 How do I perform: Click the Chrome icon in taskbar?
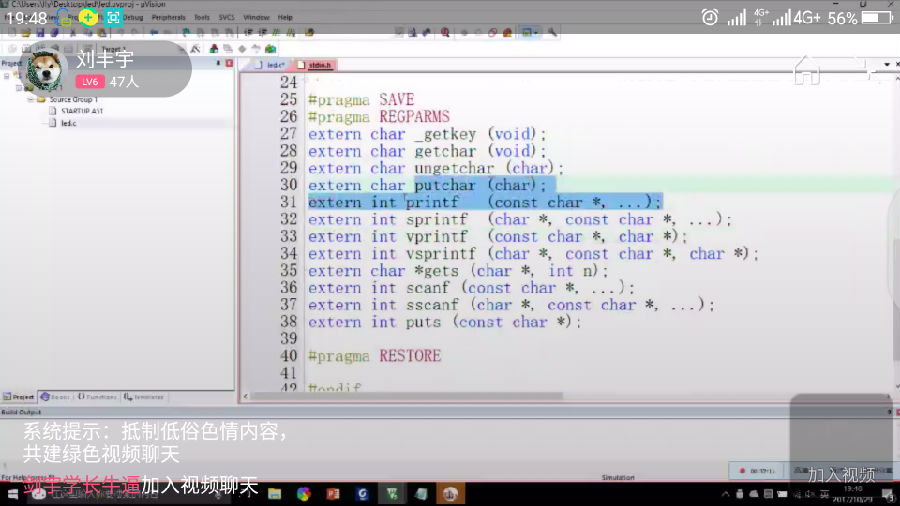coord(304,493)
